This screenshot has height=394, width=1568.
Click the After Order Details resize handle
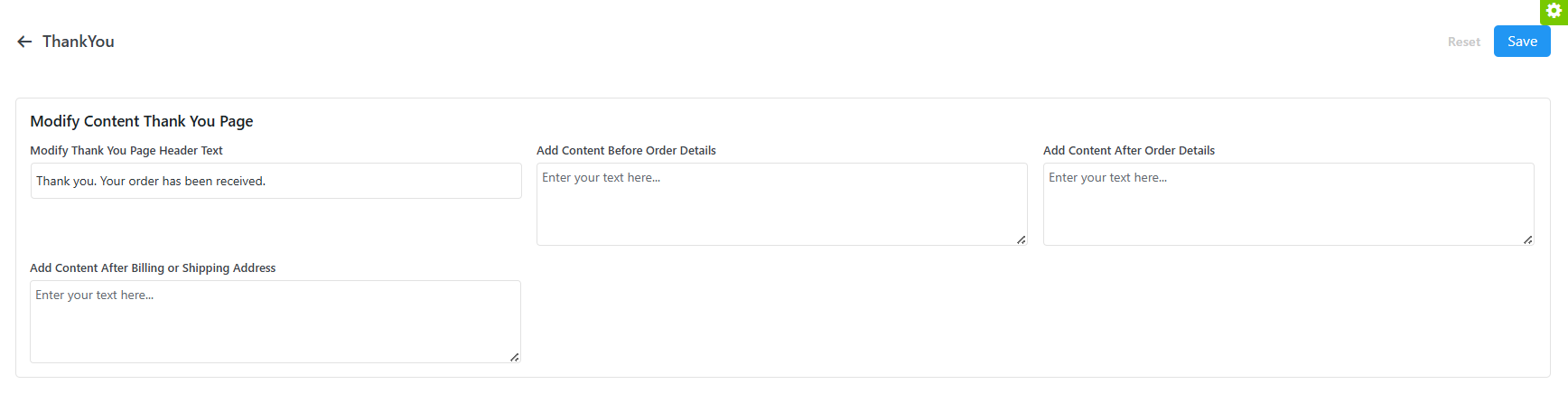pos(1527,239)
